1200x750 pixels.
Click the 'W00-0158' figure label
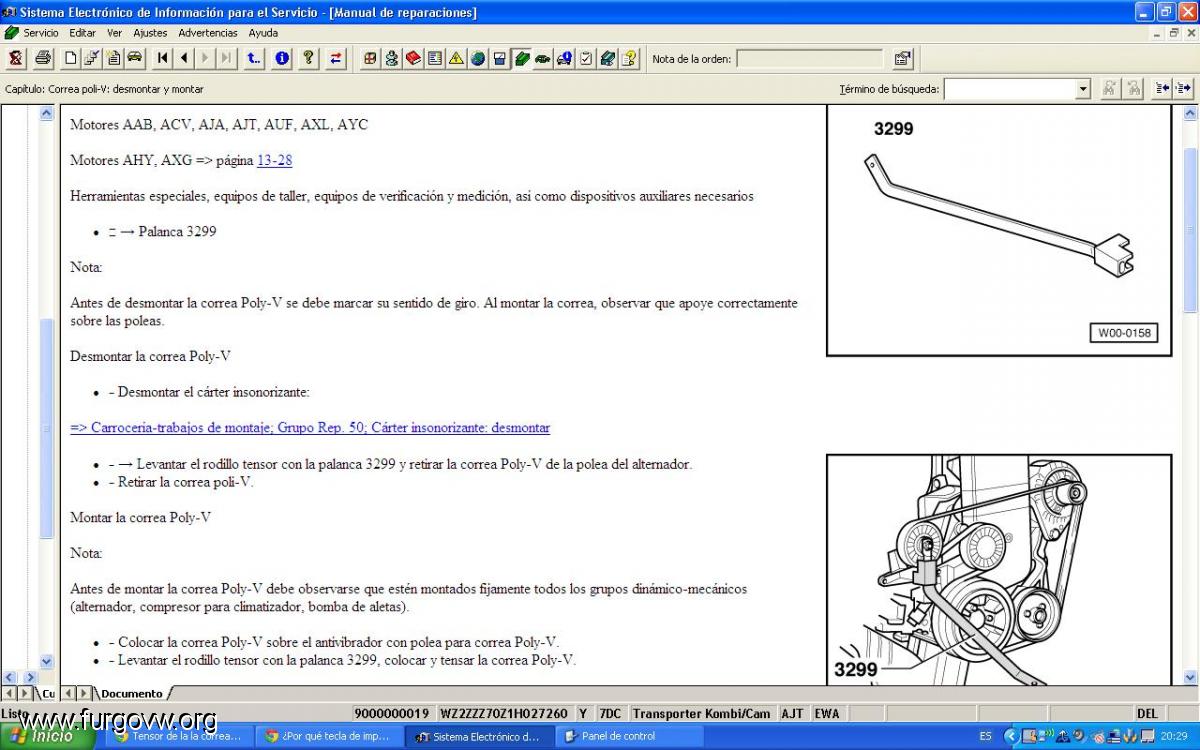1123,333
